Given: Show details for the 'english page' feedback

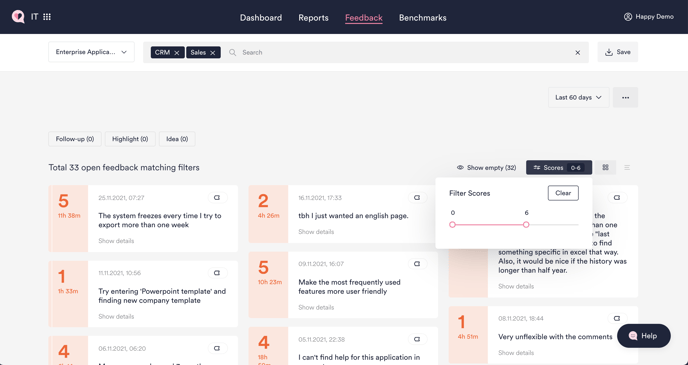Looking at the screenshot, I should (316, 232).
